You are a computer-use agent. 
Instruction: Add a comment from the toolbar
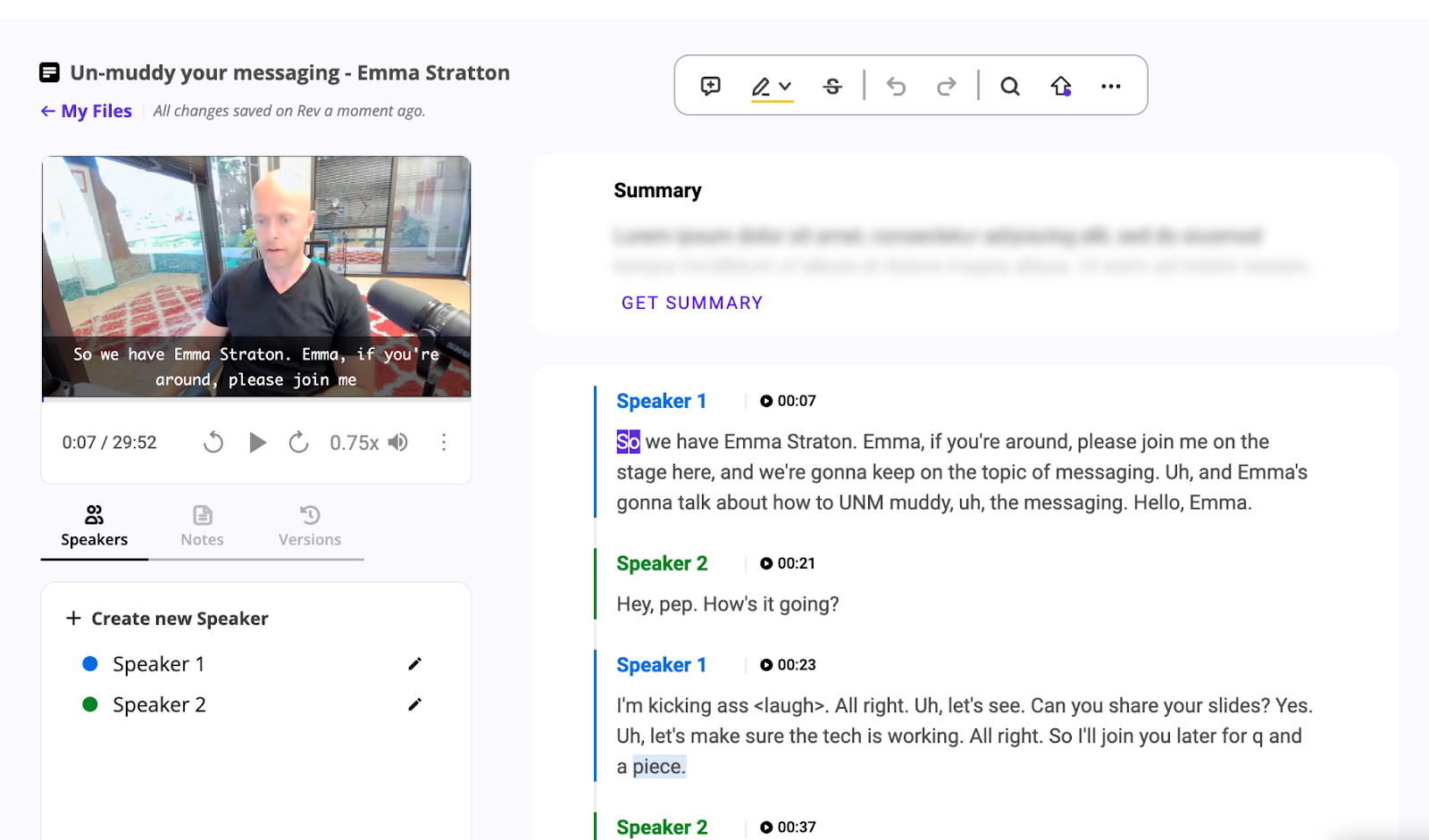point(711,86)
